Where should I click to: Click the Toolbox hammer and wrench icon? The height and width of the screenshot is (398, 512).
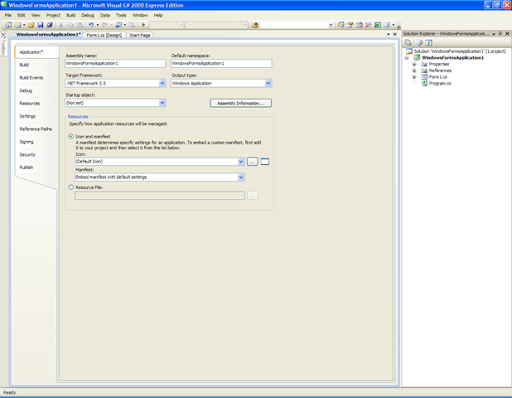click(368, 25)
